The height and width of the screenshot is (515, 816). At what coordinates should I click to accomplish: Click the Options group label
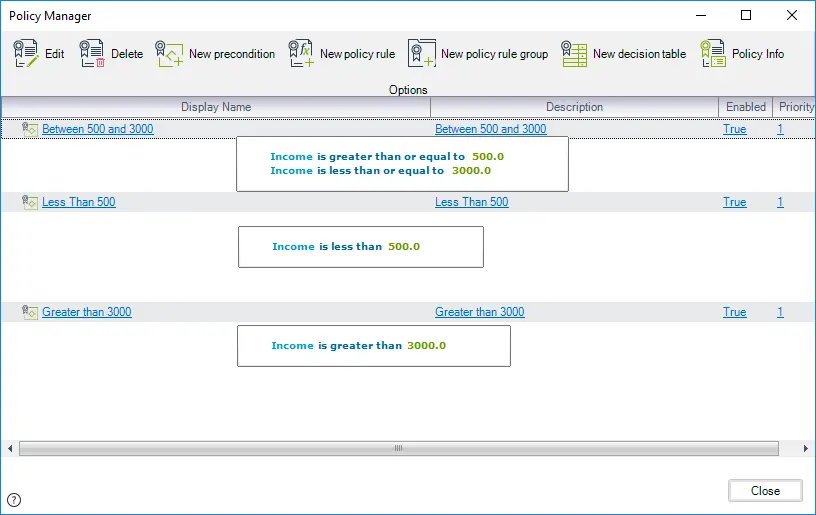click(408, 89)
